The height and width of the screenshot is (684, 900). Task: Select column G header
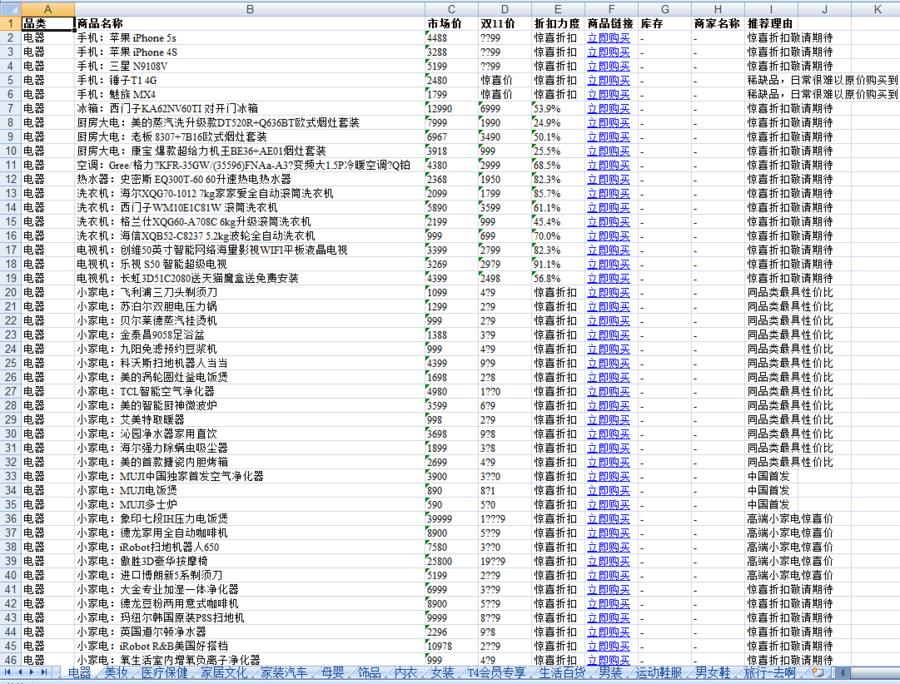click(x=665, y=9)
